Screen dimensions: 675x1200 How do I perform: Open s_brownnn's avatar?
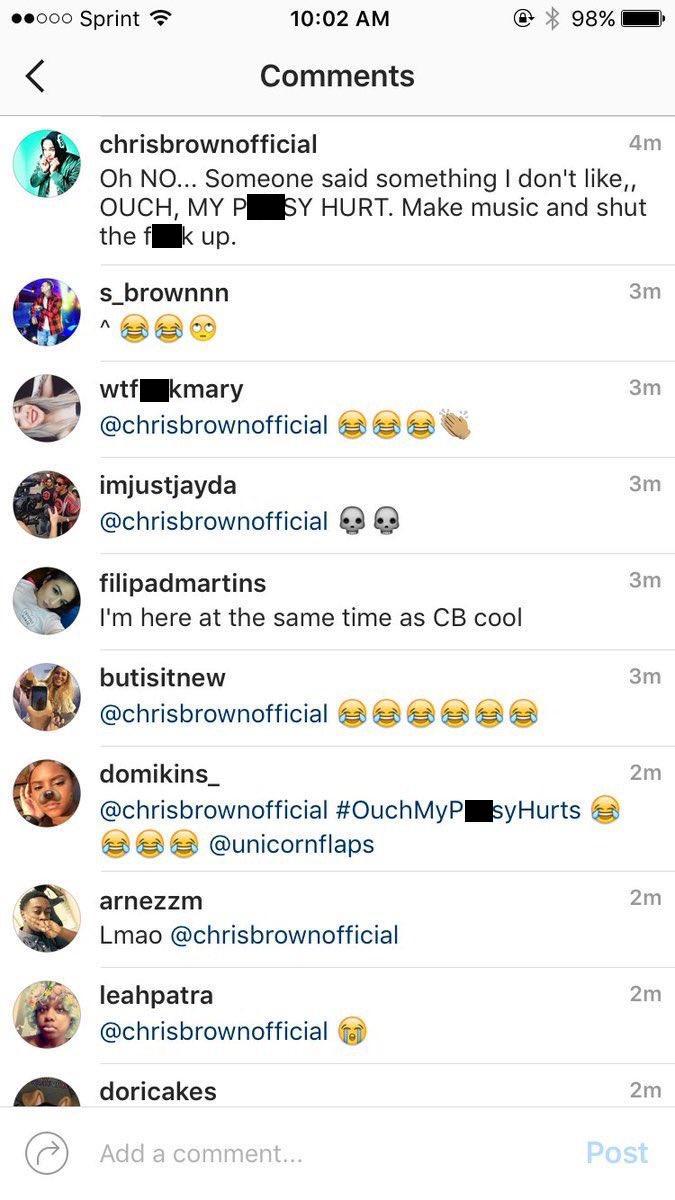pos(46,312)
